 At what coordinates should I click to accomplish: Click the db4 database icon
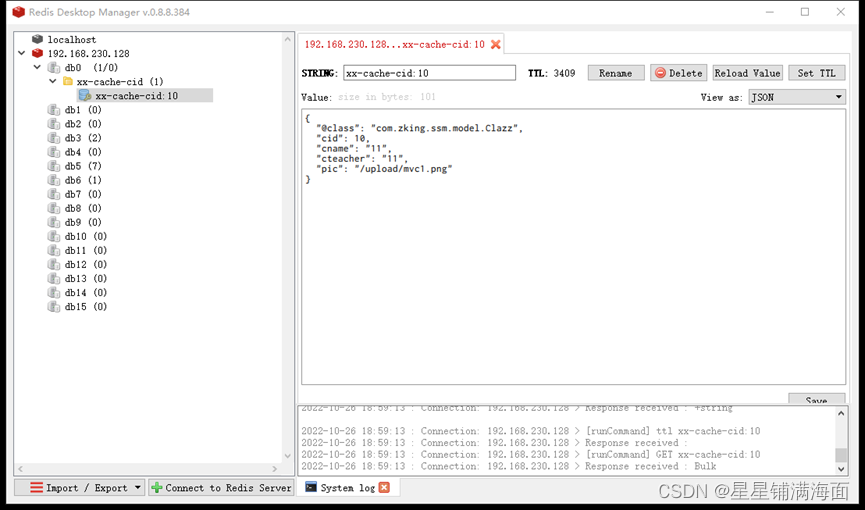(x=54, y=152)
